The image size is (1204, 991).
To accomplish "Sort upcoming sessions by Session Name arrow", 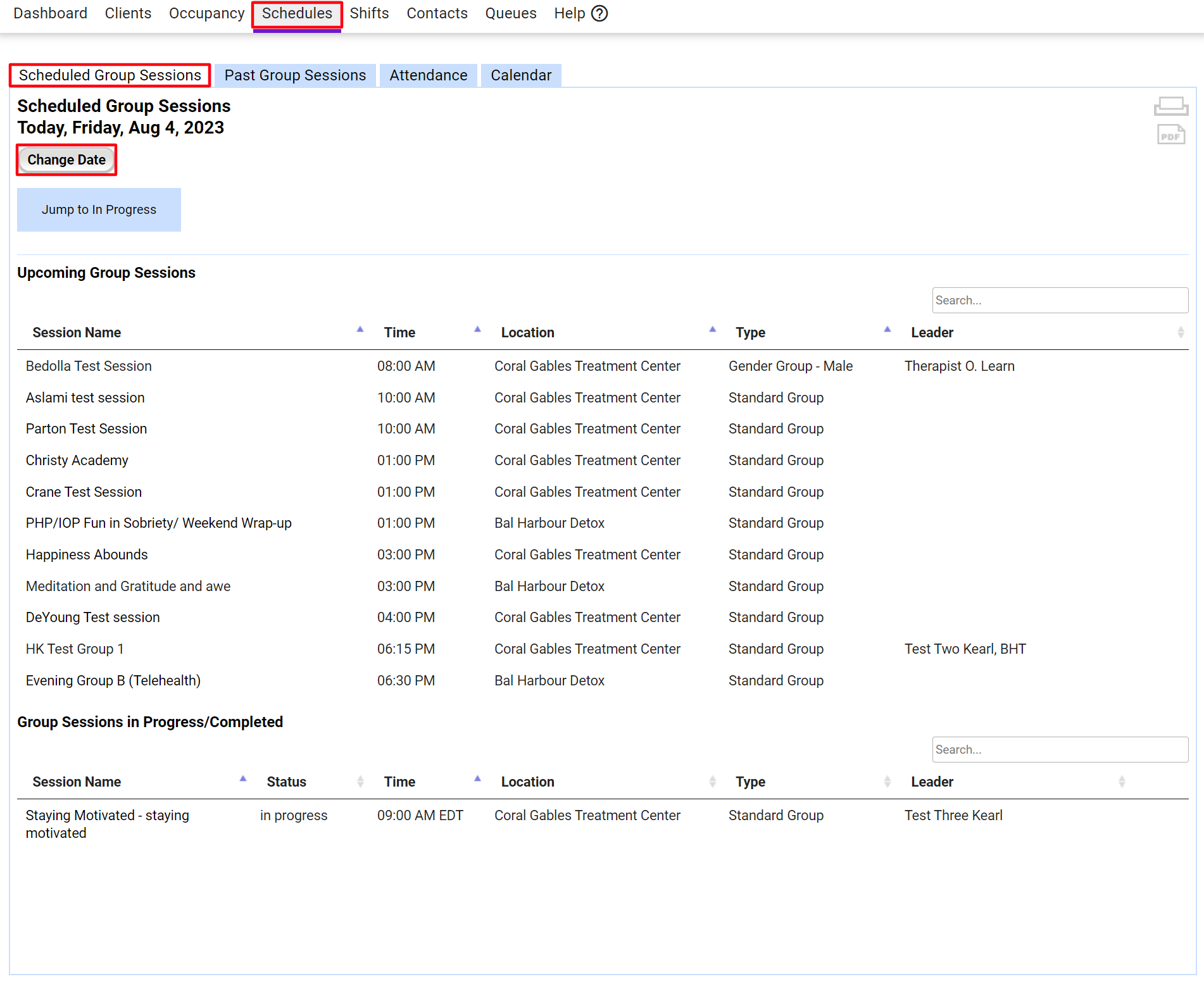I will (360, 330).
